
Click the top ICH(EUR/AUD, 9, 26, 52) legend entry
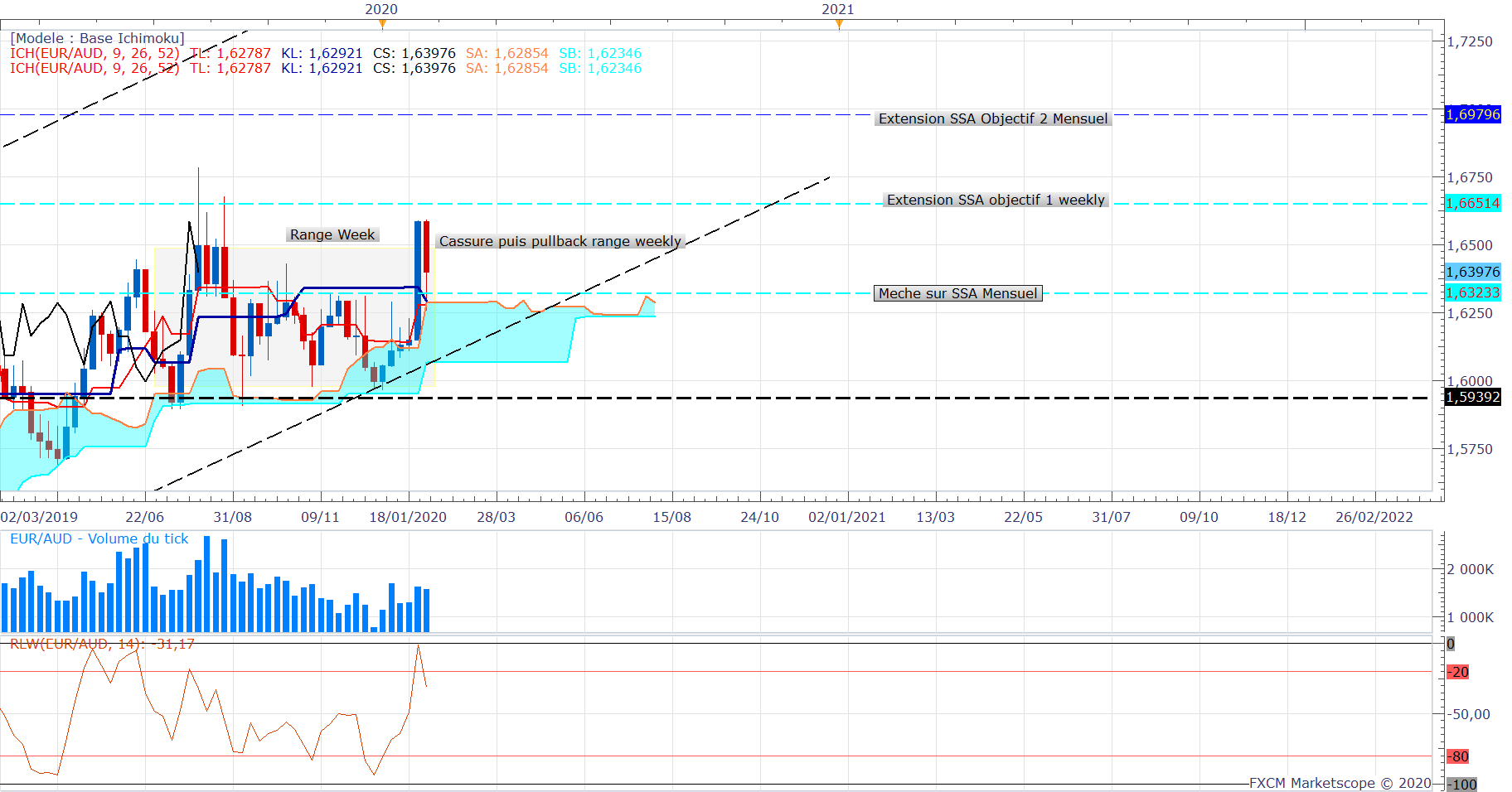click(94, 53)
